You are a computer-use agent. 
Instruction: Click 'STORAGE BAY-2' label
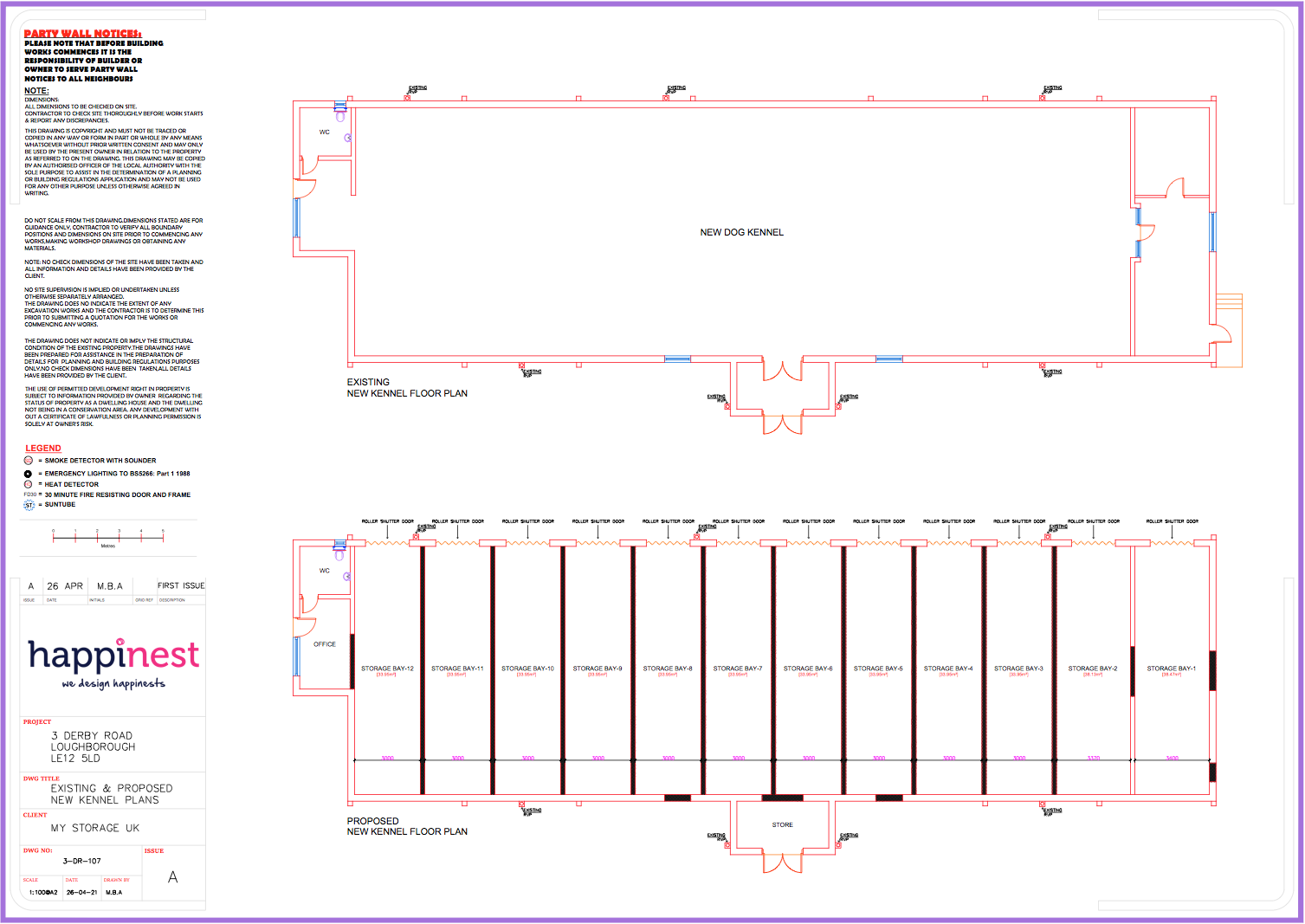point(1093,669)
